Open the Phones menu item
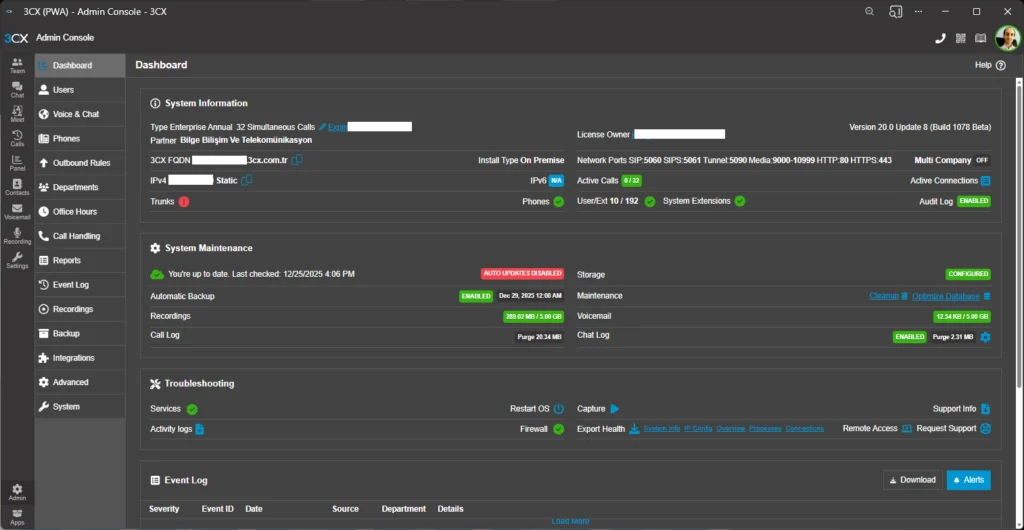The width and height of the screenshot is (1024, 530). [x=80, y=138]
